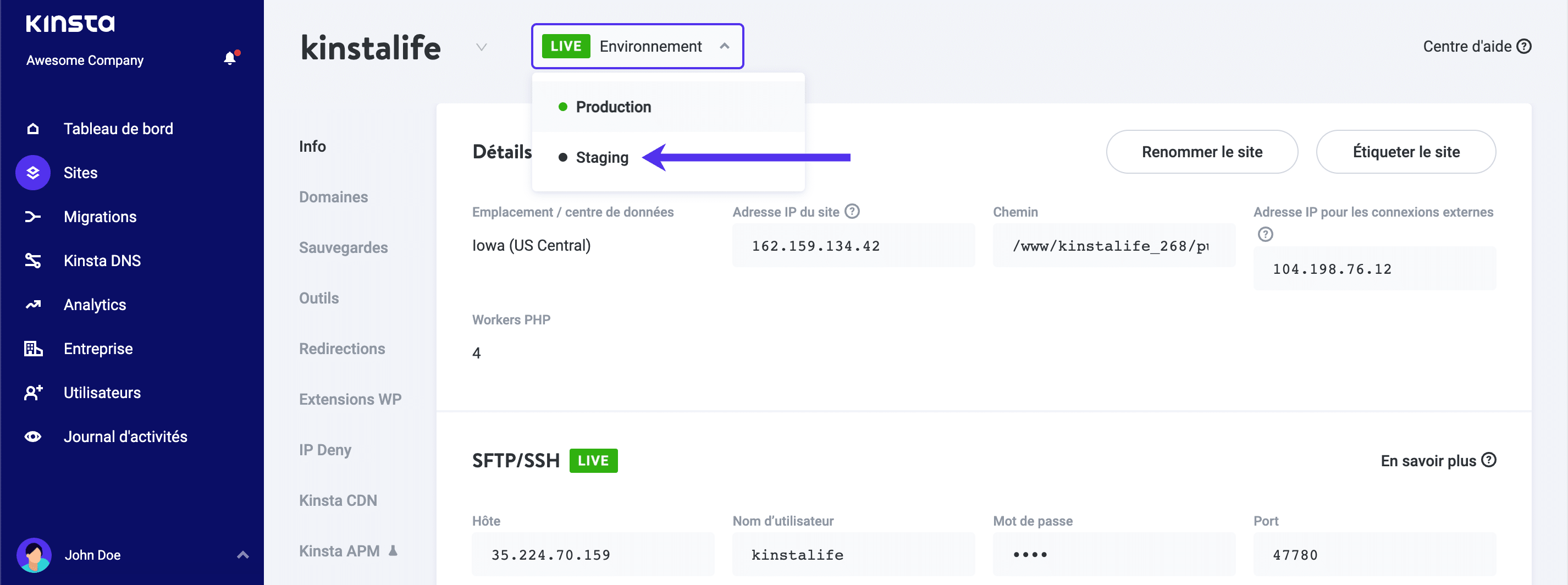Screen dimensions: 1568x585
Task: Open the Redirections tab
Action: coord(341,348)
